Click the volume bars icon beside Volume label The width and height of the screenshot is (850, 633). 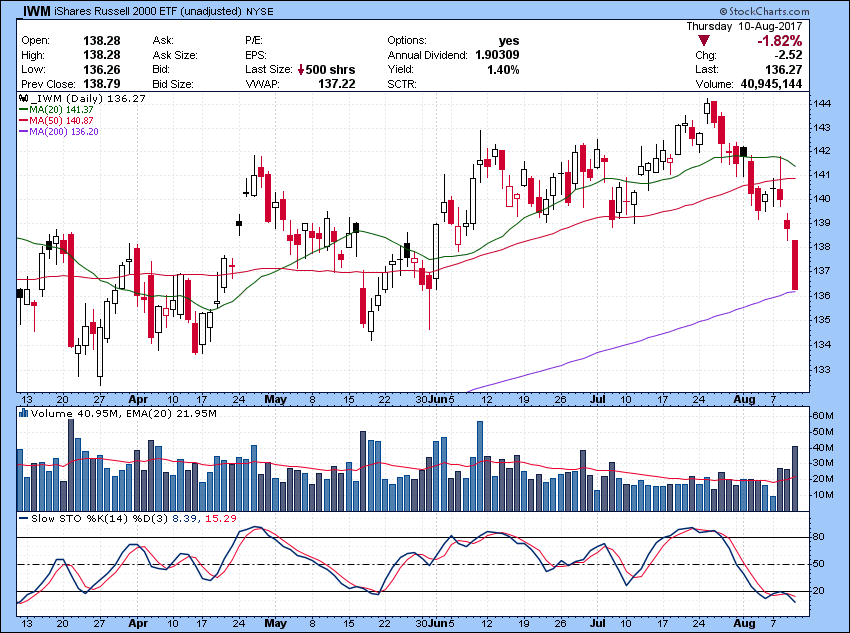click(x=23, y=413)
